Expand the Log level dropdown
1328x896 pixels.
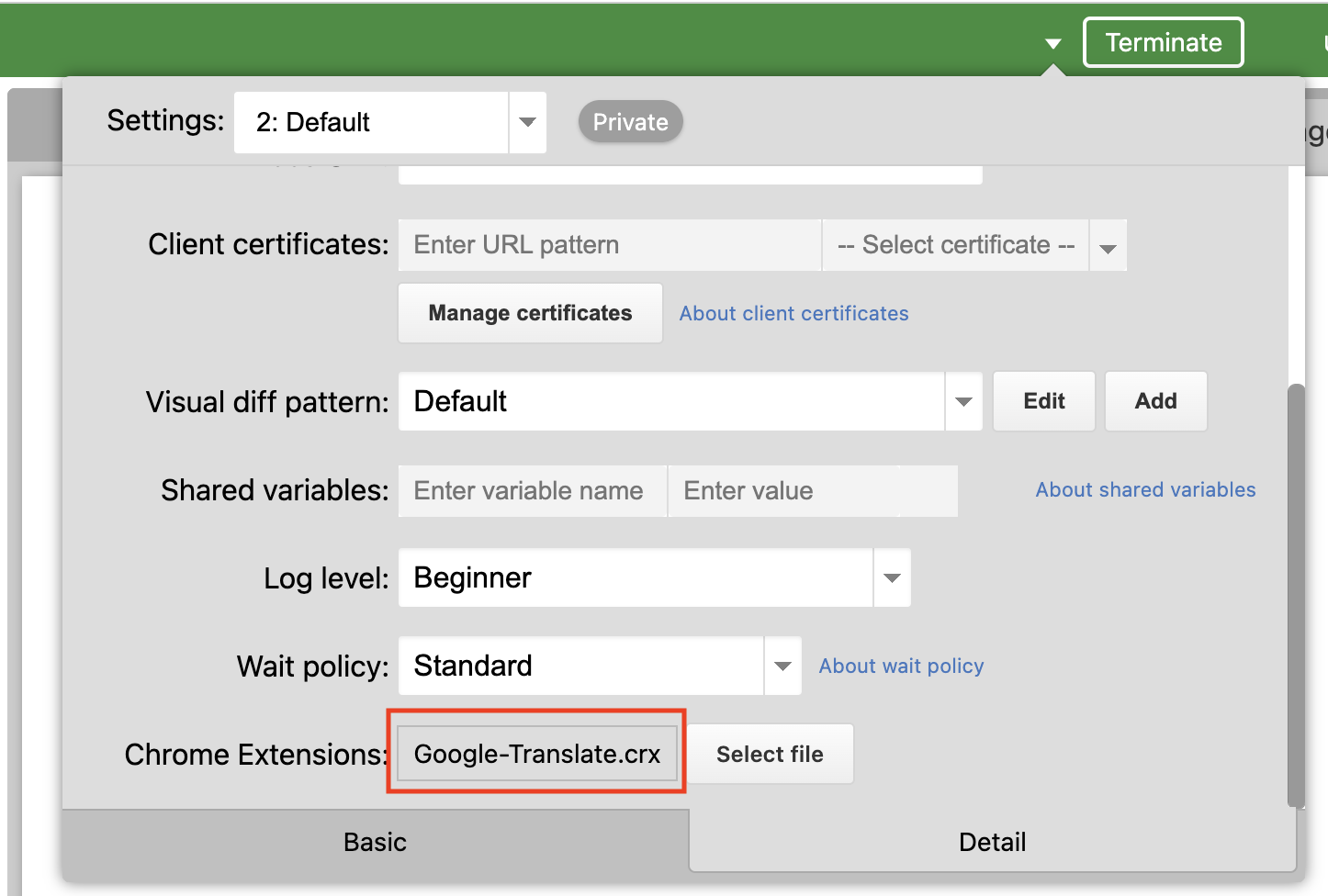(891, 577)
